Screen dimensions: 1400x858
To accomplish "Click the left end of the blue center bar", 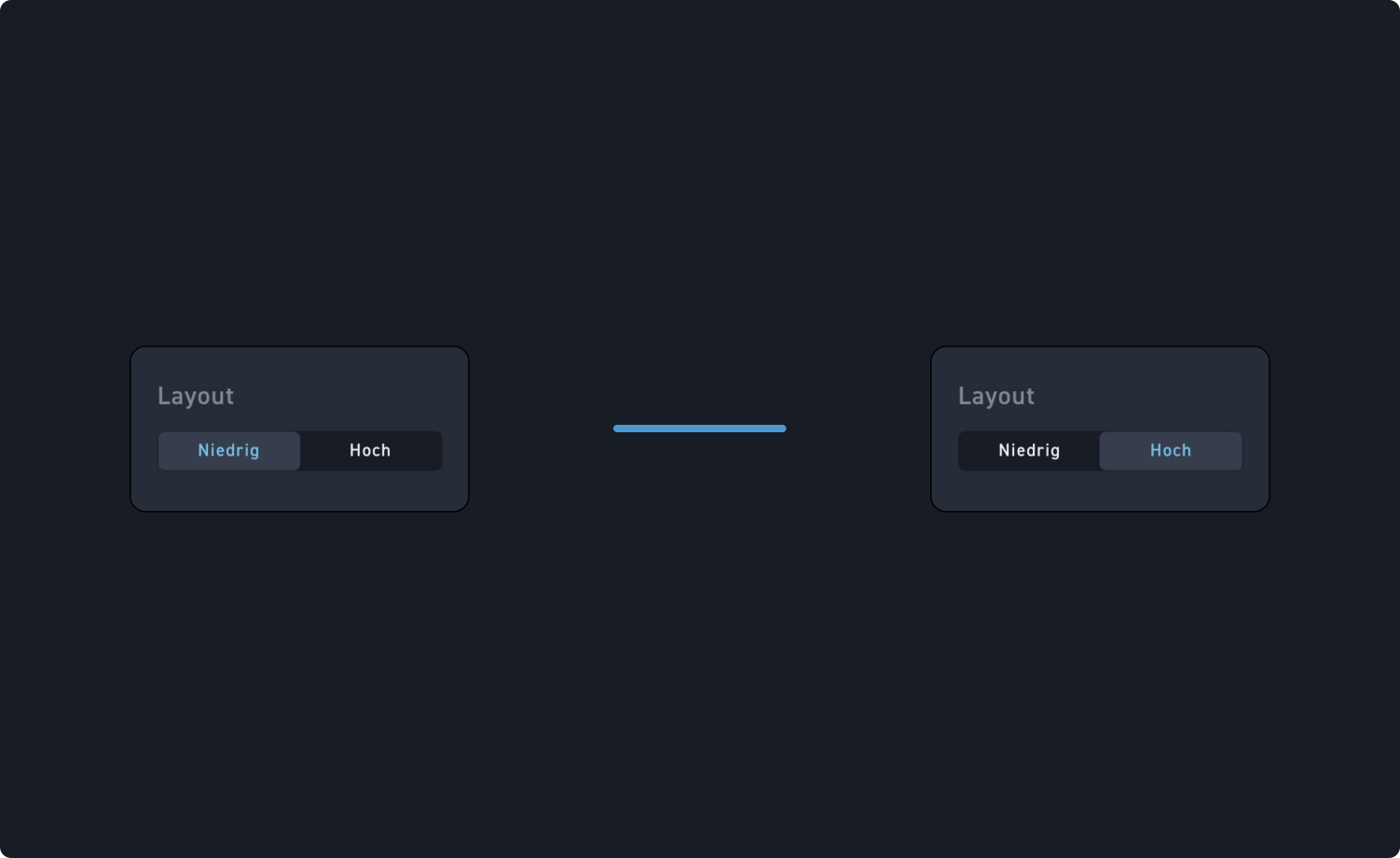I will click(x=618, y=429).
